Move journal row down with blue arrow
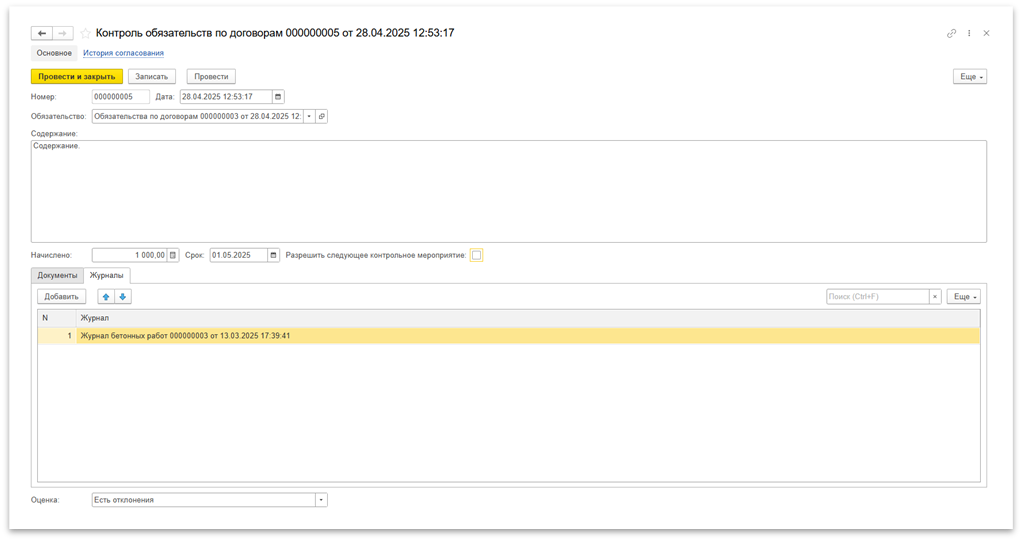 [123, 297]
